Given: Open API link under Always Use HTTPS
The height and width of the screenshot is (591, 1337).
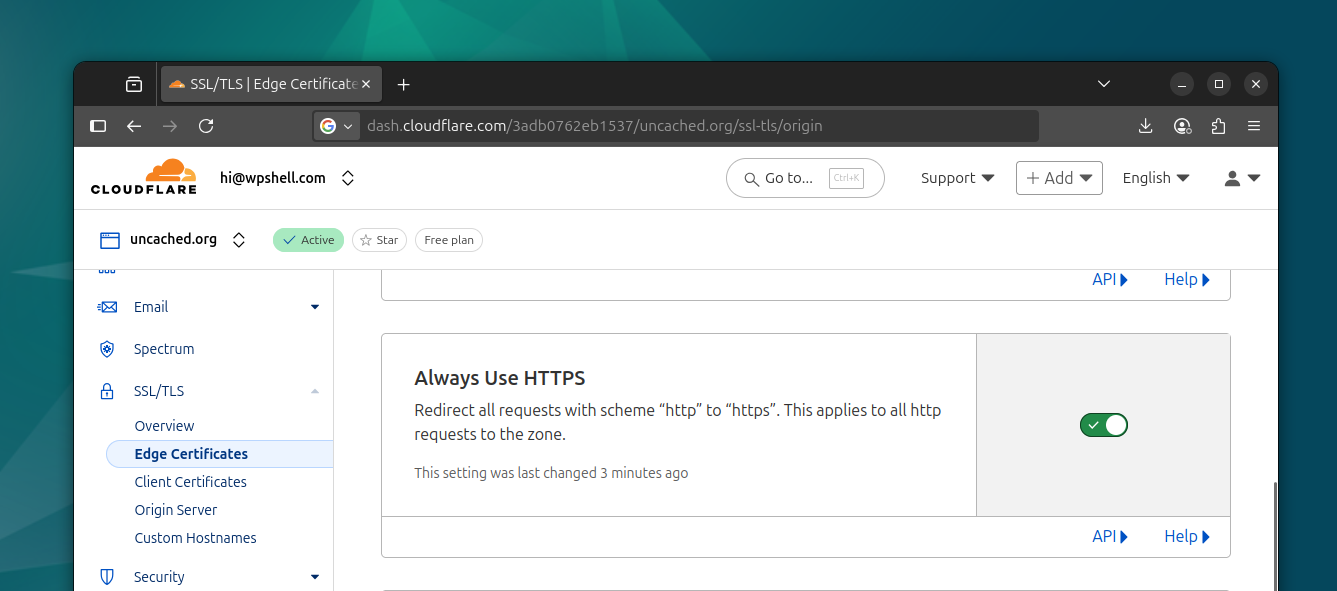Looking at the screenshot, I should coord(1110,537).
